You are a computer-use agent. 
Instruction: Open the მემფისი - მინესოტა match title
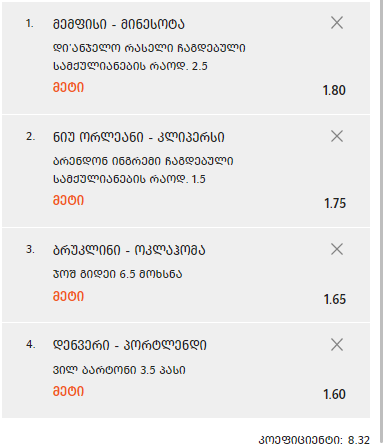point(119,24)
